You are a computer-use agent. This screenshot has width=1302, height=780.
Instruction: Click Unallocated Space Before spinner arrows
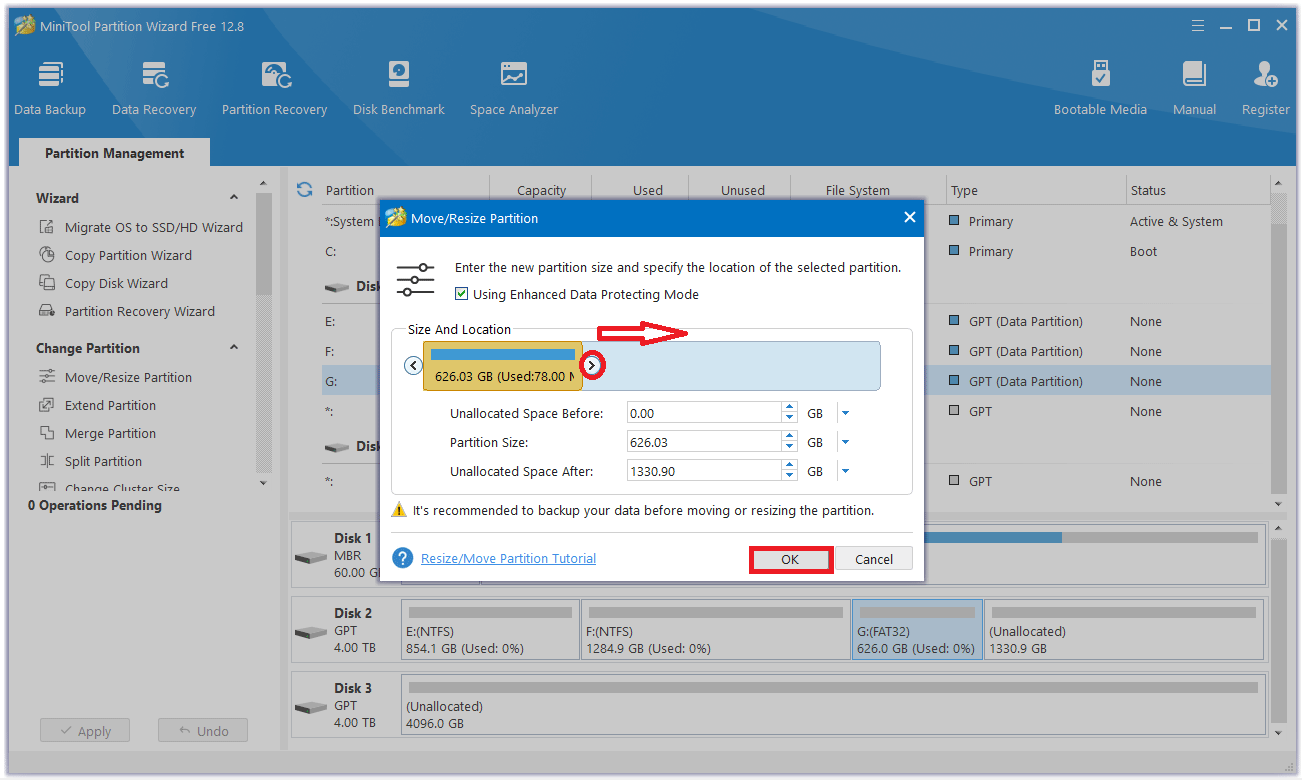(x=790, y=412)
